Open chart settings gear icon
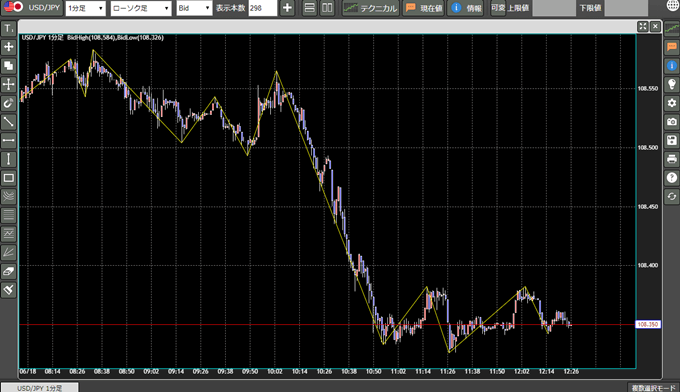Image resolution: width=680 pixels, height=392 pixels. pyautogui.click(x=672, y=103)
